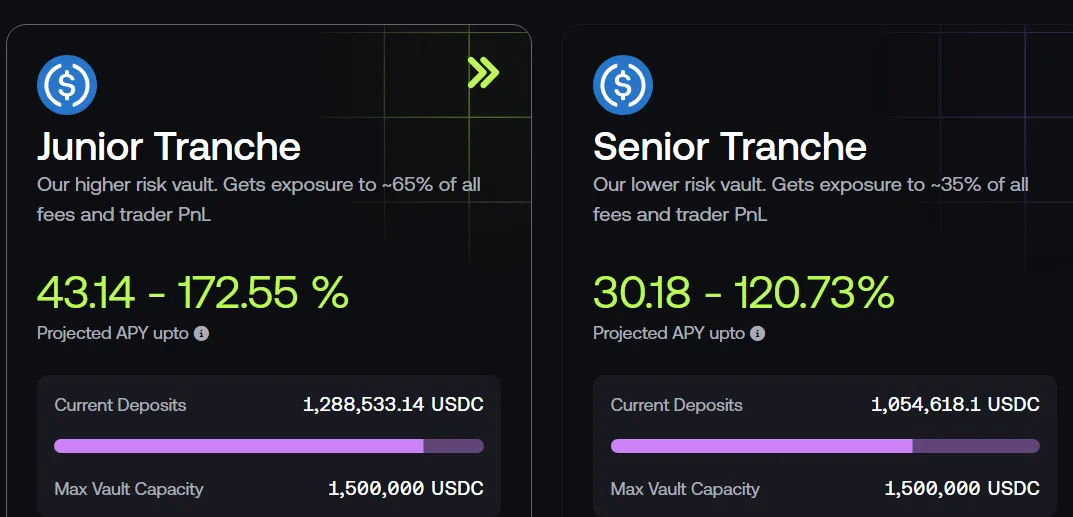The width and height of the screenshot is (1073, 517).
Task: Click the green double-chevron arrow icon
Action: point(484,72)
